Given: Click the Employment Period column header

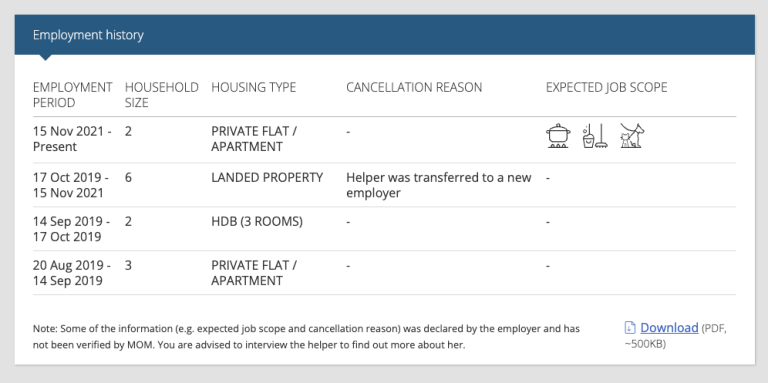Looking at the screenshot, I should click(72, 95).
